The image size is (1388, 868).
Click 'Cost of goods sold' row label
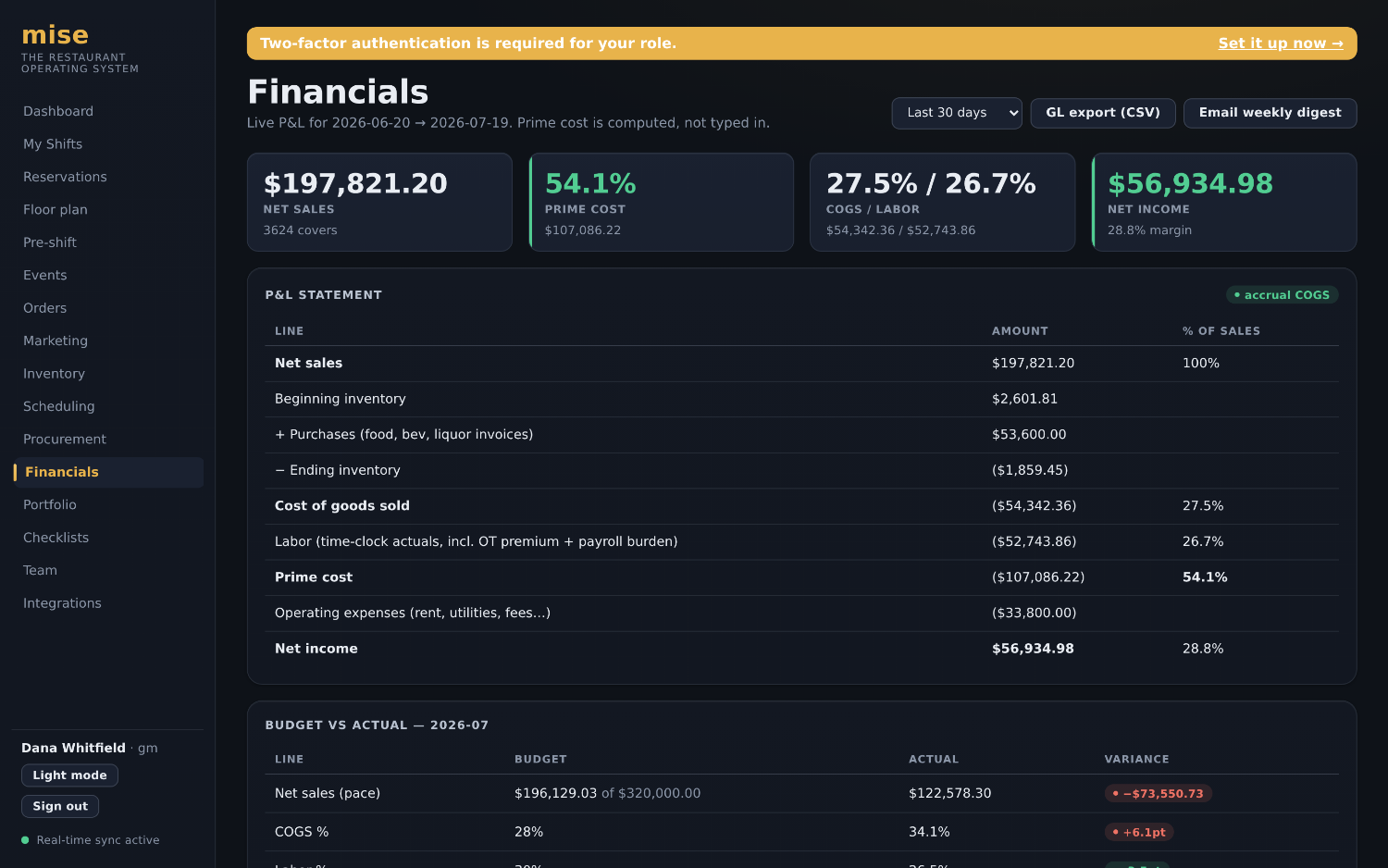342,506
